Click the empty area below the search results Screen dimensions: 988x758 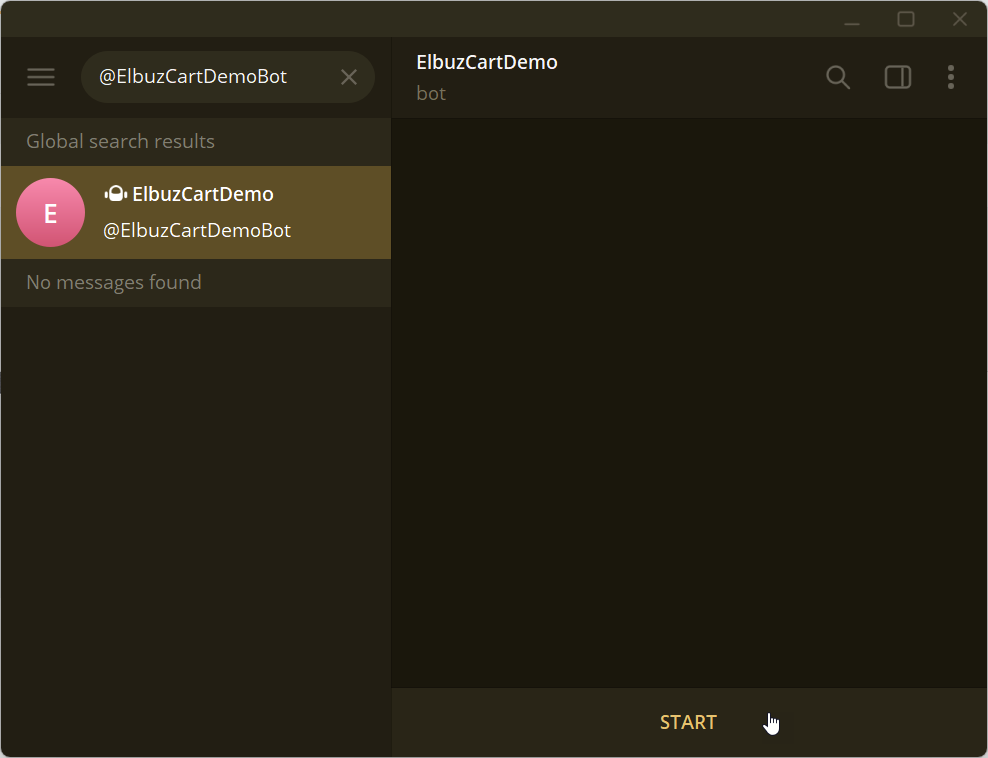pyautogui.click(x=196, y=520)
